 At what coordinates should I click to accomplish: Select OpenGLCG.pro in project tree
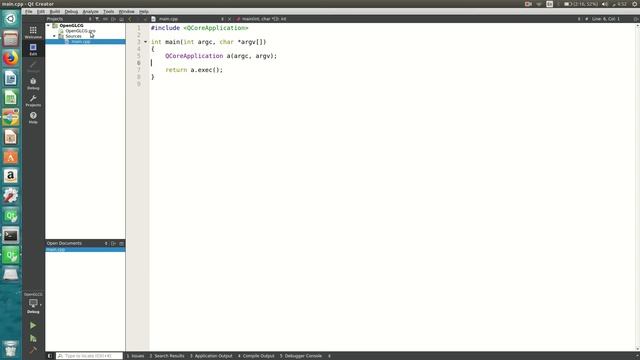point(80,31)
